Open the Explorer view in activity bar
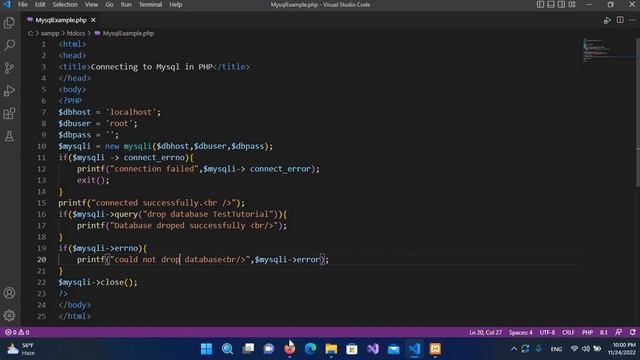The height and width of the screenshot is (360, 640). (x=9, y=22)
